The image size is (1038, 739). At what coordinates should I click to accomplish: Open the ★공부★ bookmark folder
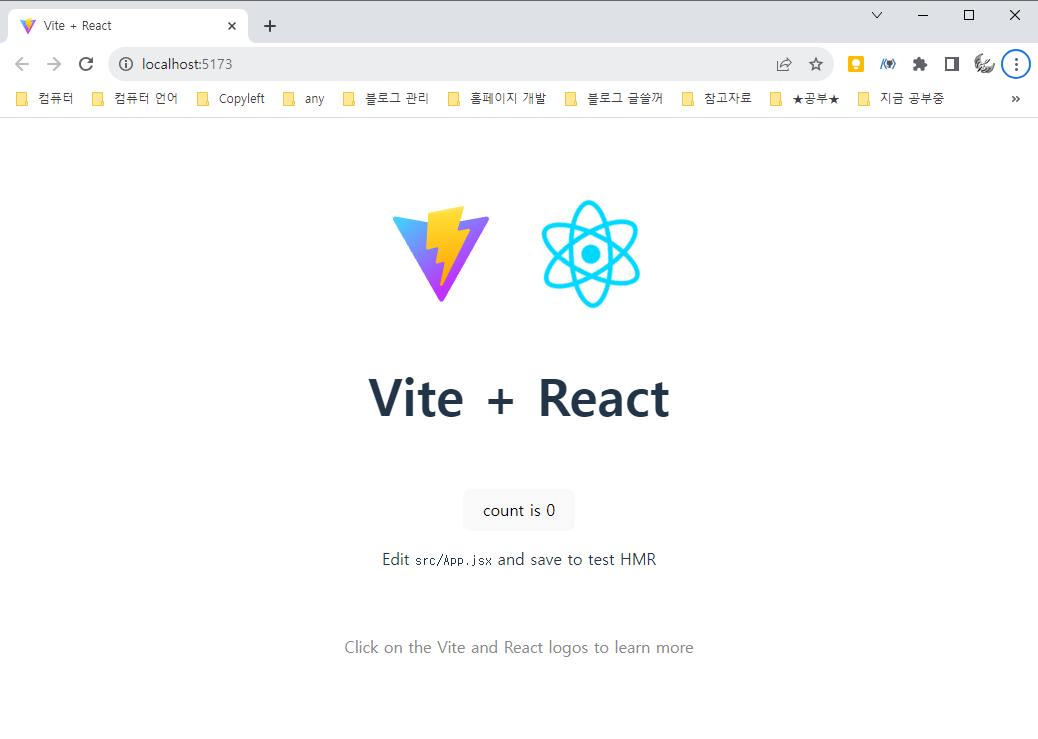(x=805, y=99)
